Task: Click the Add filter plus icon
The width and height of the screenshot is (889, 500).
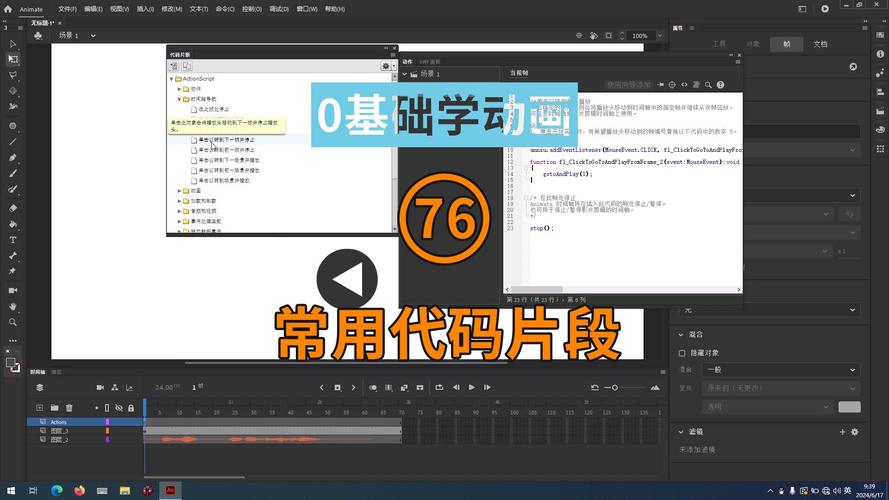Action: [843, 432]
